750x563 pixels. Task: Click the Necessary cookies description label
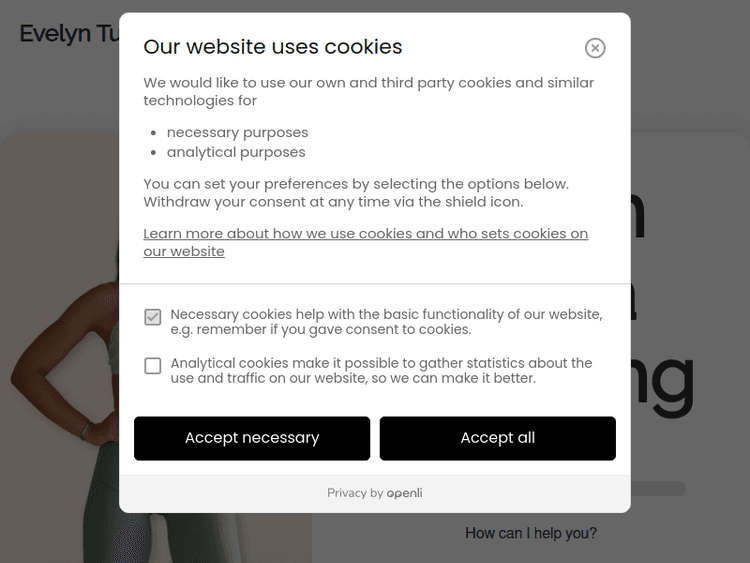click(x=386, y=321)
